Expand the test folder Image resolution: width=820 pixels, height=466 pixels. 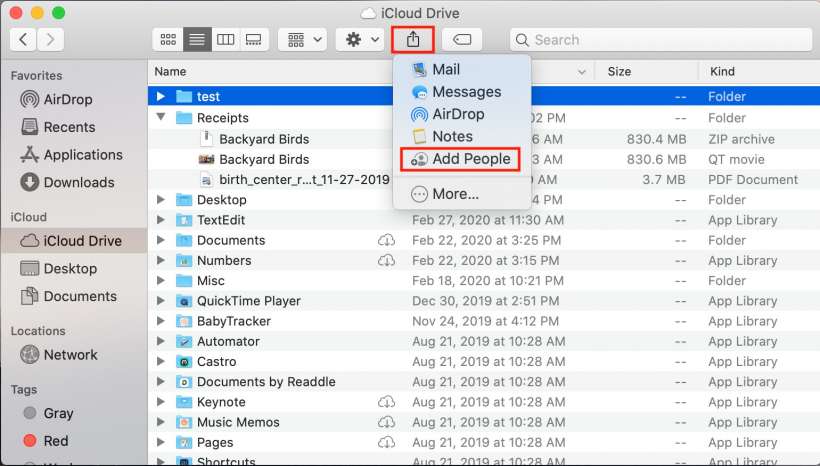[x=162, y=97]
